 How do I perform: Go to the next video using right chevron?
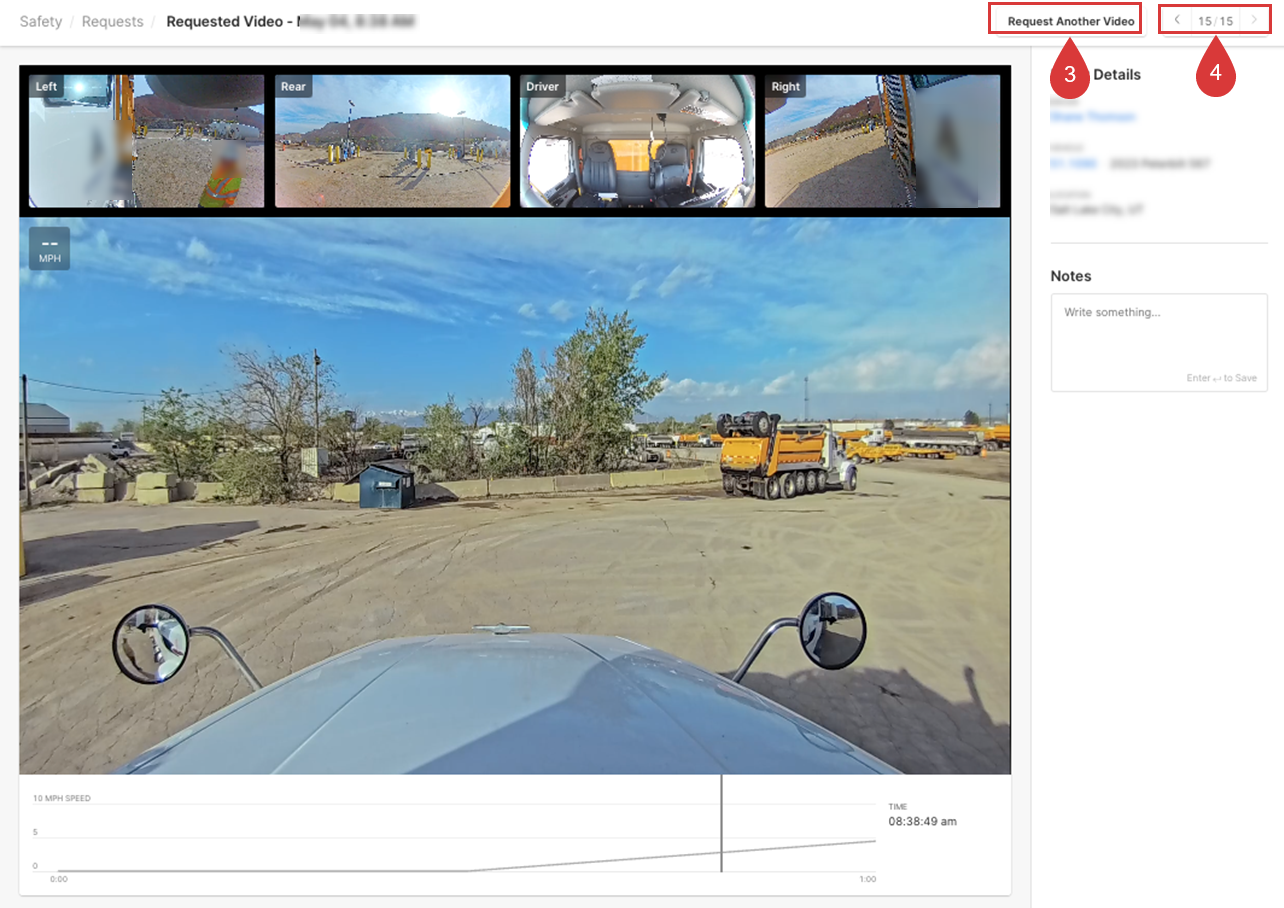tap(1254, 20)
